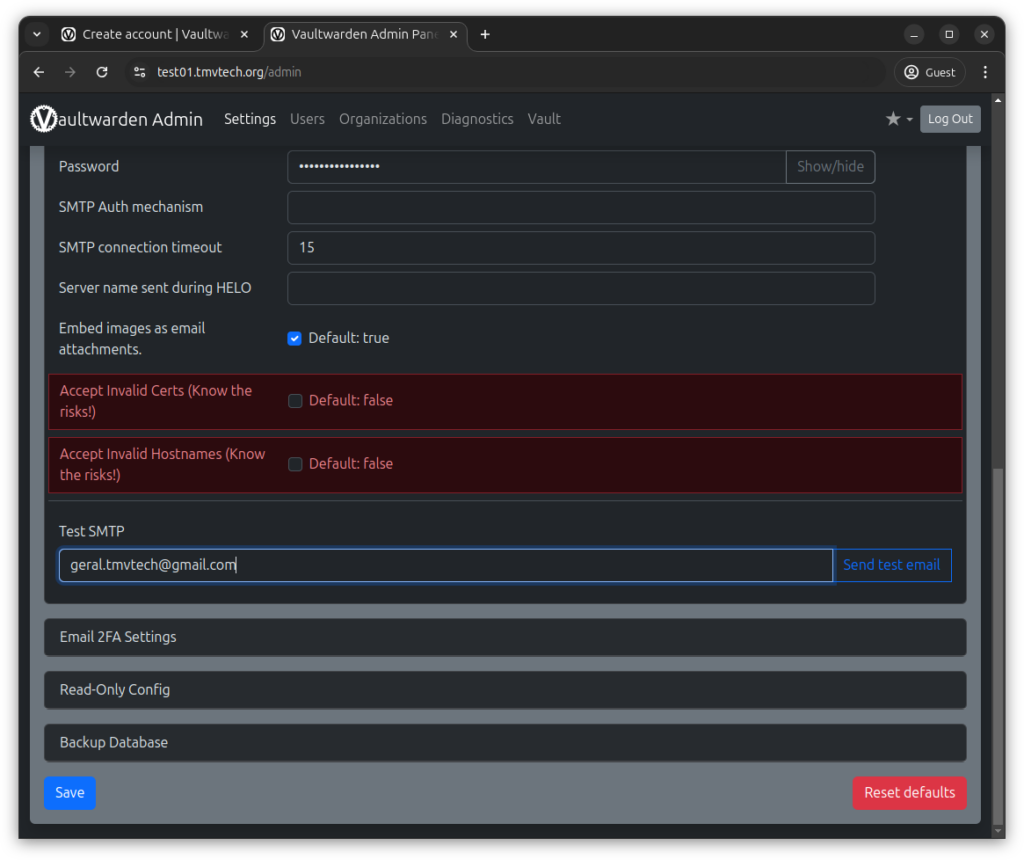
Task: Go back using the browser back arrow
Action: [x=39, y=72]
